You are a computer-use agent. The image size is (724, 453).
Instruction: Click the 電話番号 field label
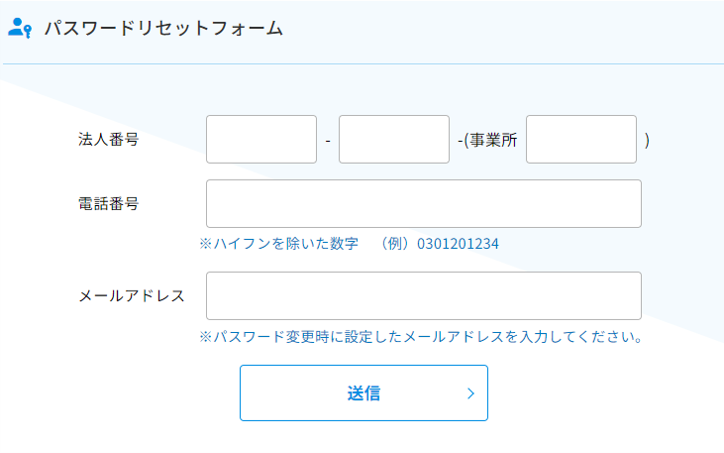pyautogui.click(x=109, y=204)
